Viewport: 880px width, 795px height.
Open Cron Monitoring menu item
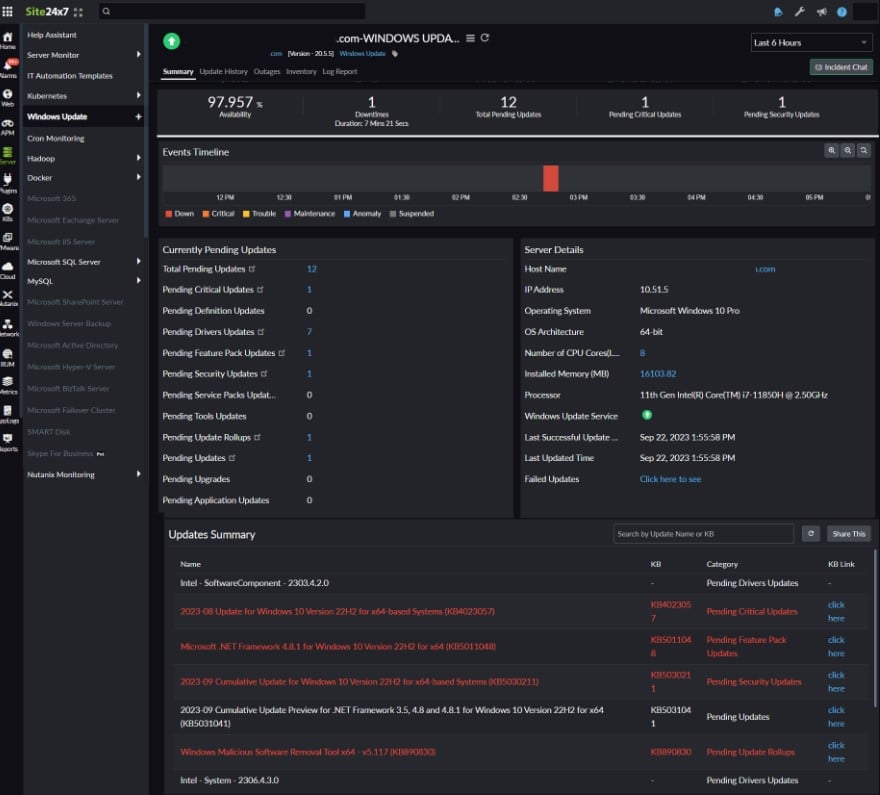point(56,139)
